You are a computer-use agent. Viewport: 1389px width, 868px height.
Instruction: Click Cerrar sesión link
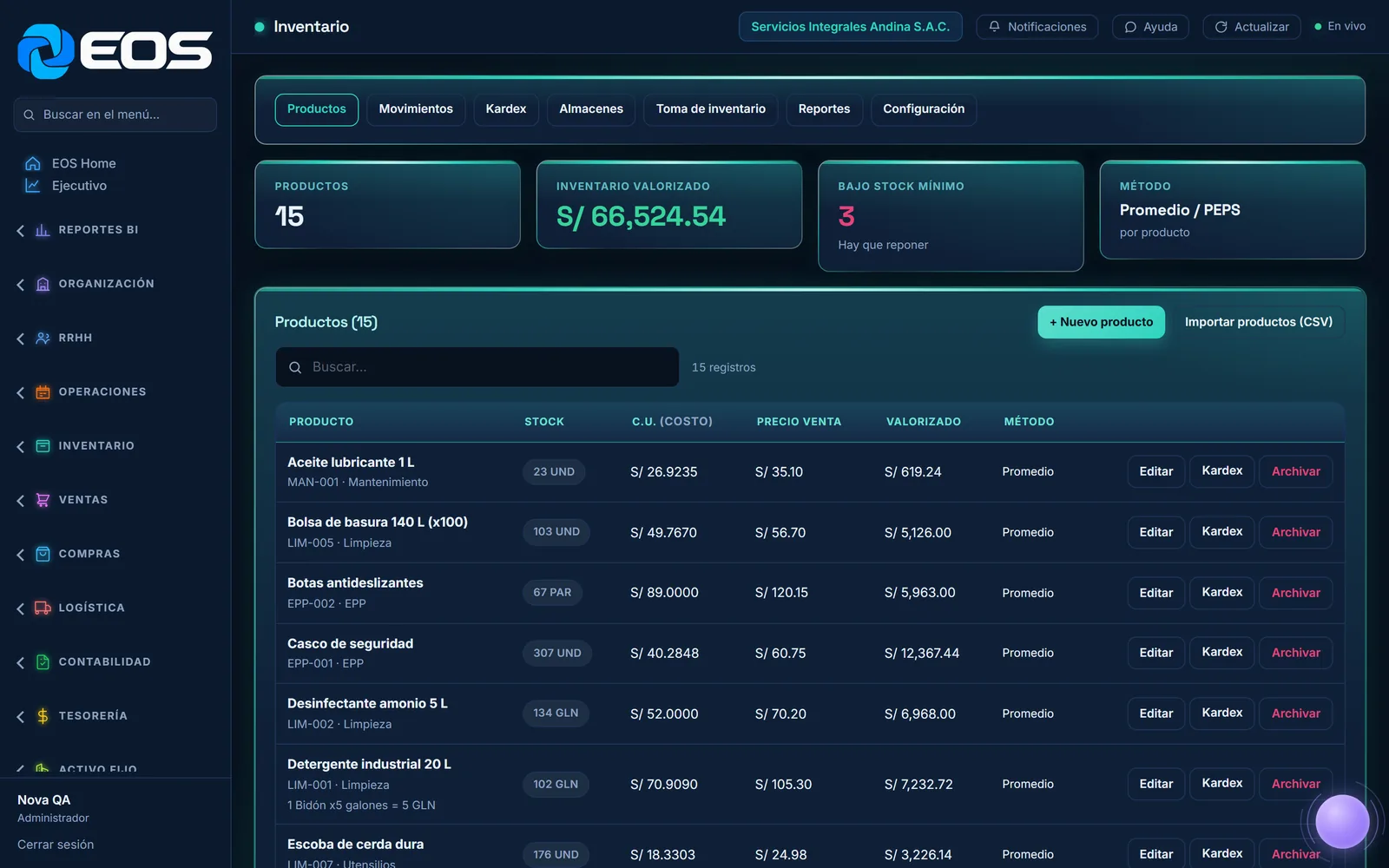click(56, 845)
